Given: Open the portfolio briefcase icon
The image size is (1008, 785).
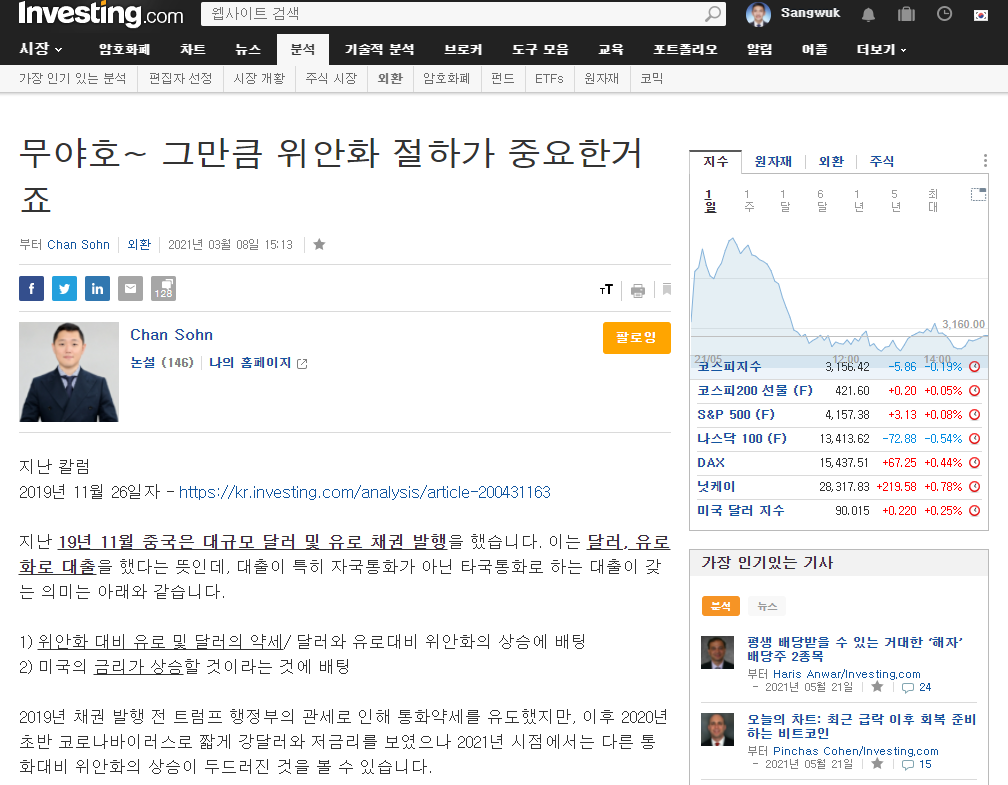Looking at the screenshot, I should tap(905, 15).
